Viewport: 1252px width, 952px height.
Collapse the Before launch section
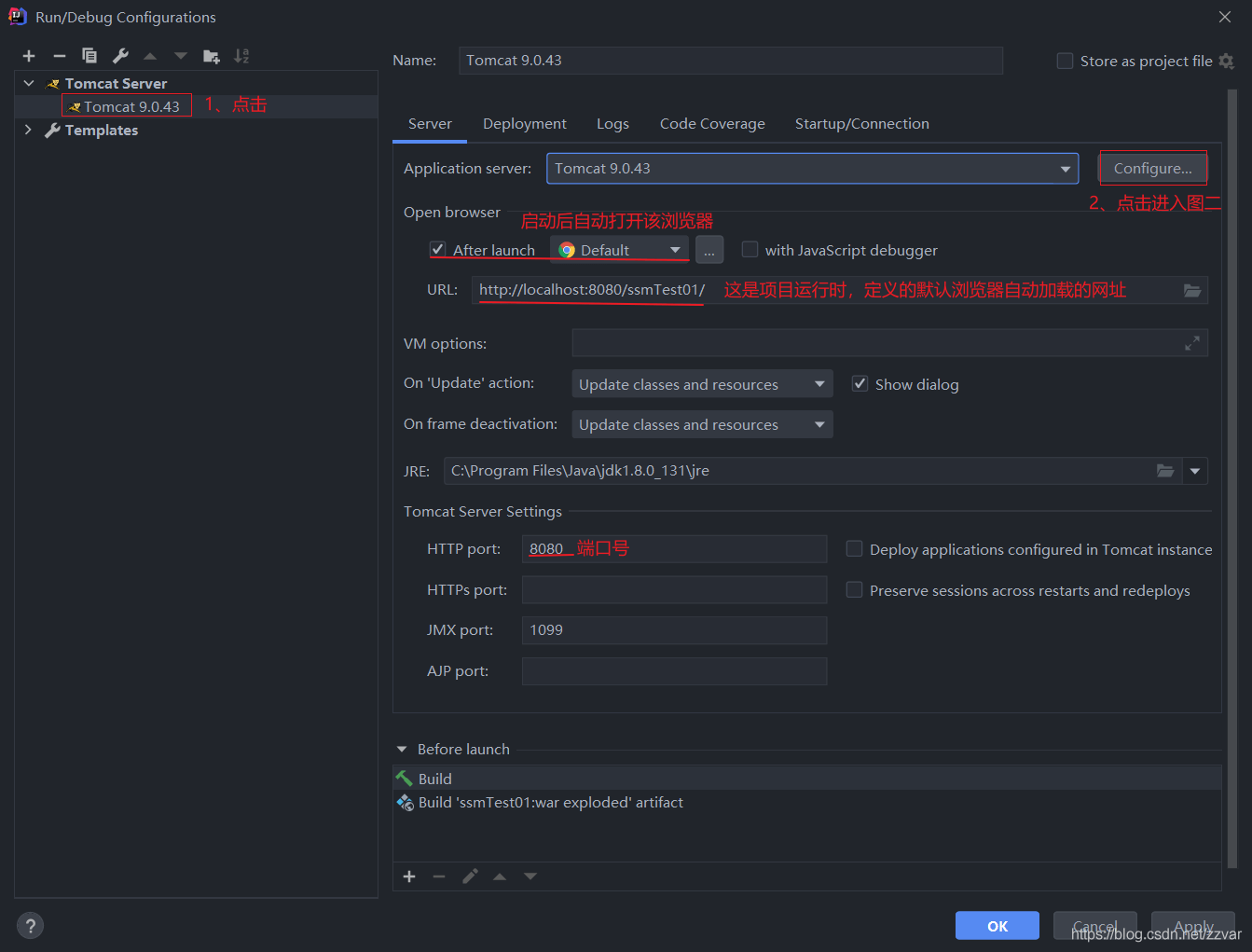[402, 749]
